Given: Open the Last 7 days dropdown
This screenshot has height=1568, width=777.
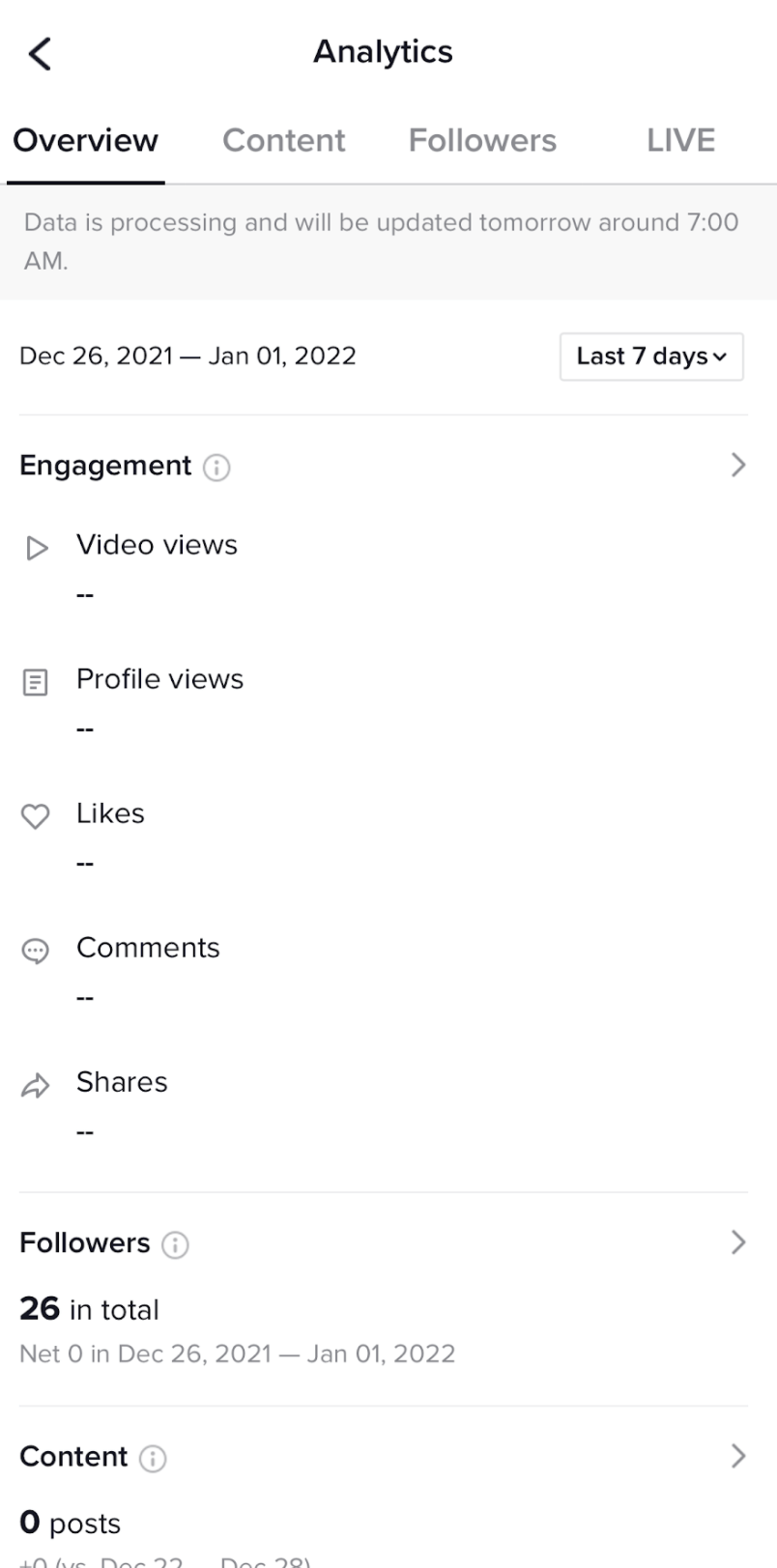Looking at the screenshot, I should coord(651,356).
